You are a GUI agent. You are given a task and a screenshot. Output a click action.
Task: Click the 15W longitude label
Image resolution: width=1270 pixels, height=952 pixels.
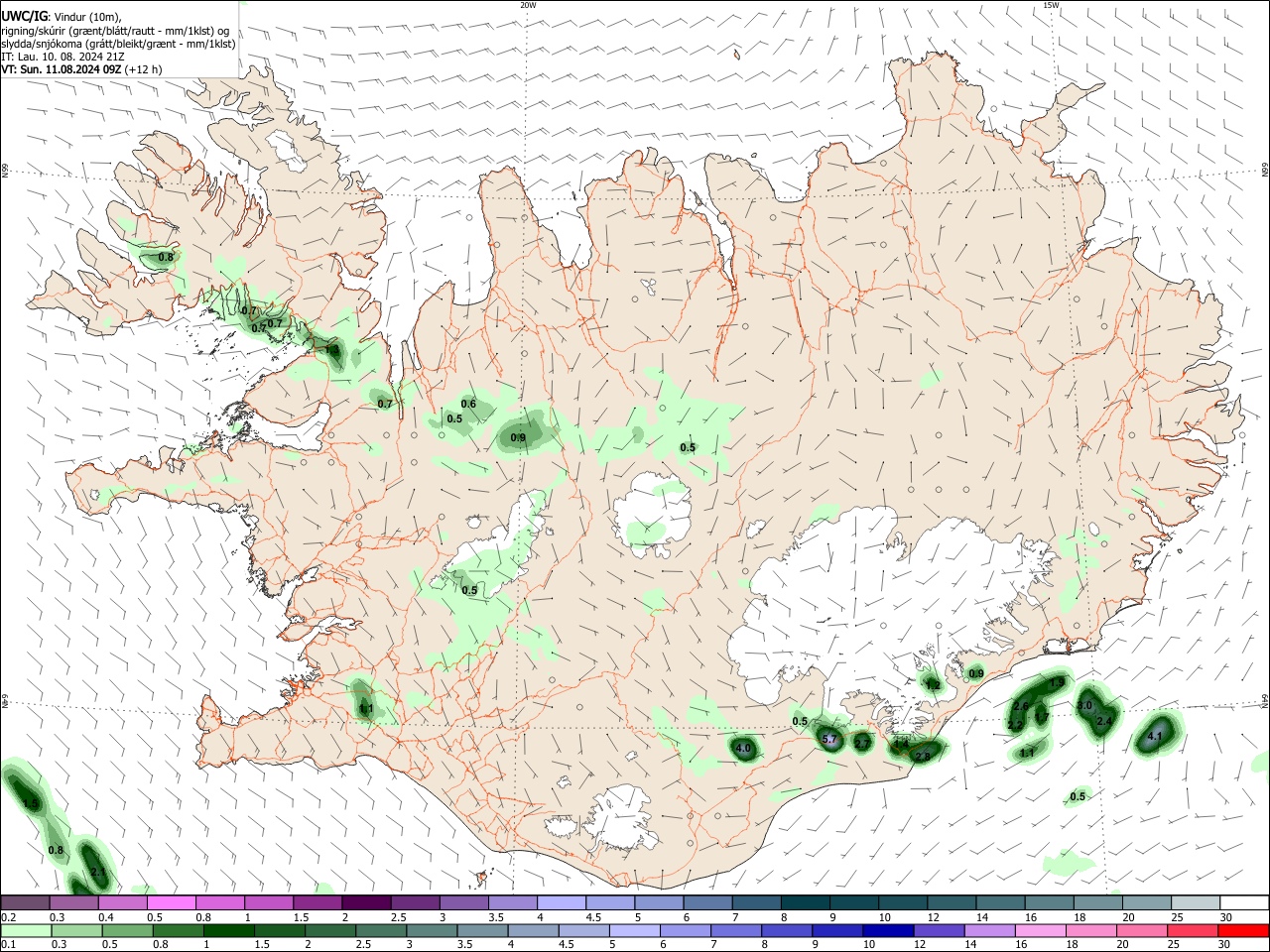1051,5
